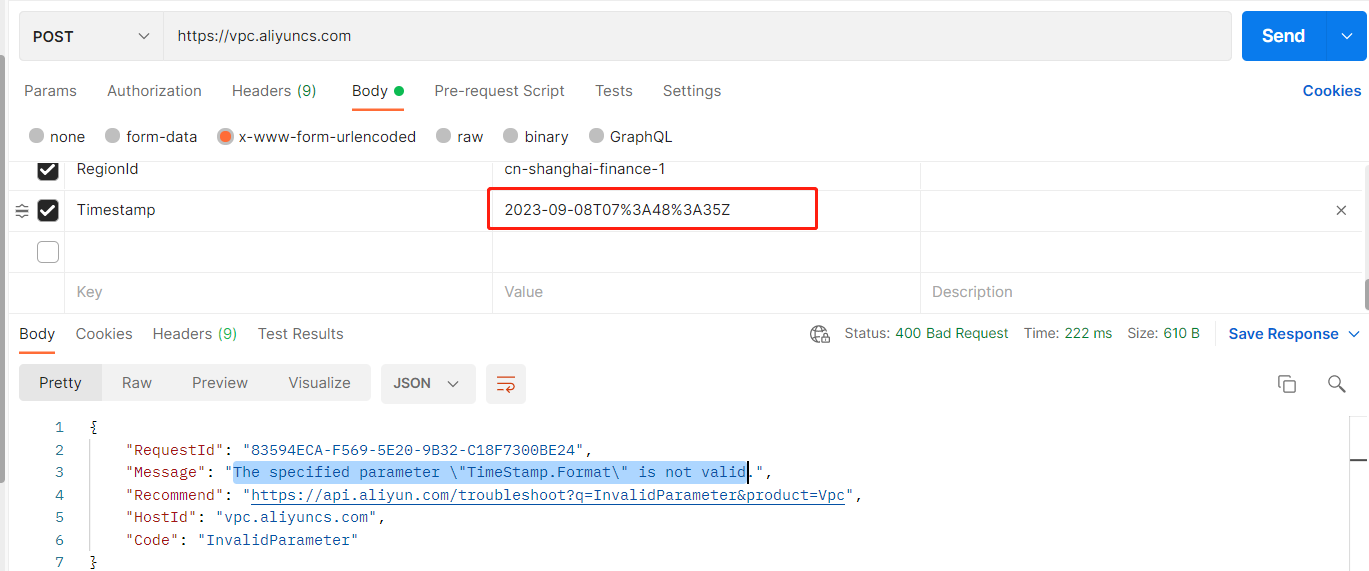Image resolution: width=1369 pixels, height=571 pixels.
Task: Select the Raw view
Action: pos(137,383)
